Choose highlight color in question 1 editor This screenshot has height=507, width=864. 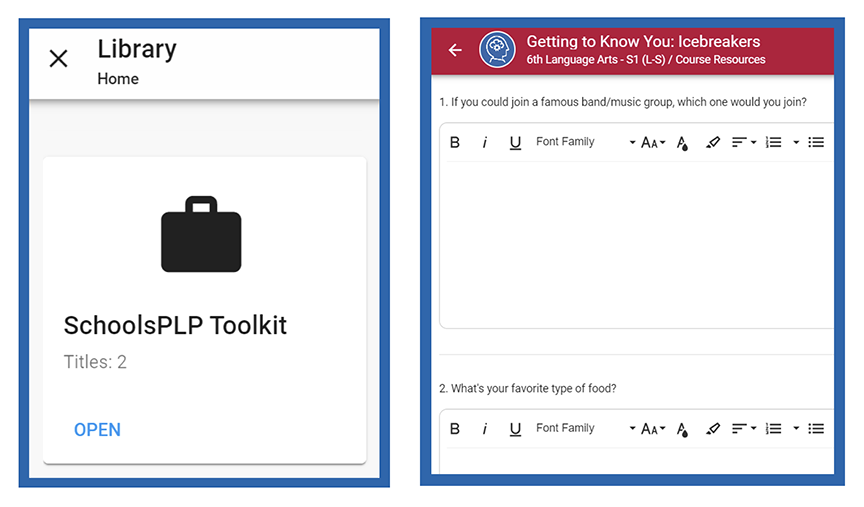pos(712,143)
